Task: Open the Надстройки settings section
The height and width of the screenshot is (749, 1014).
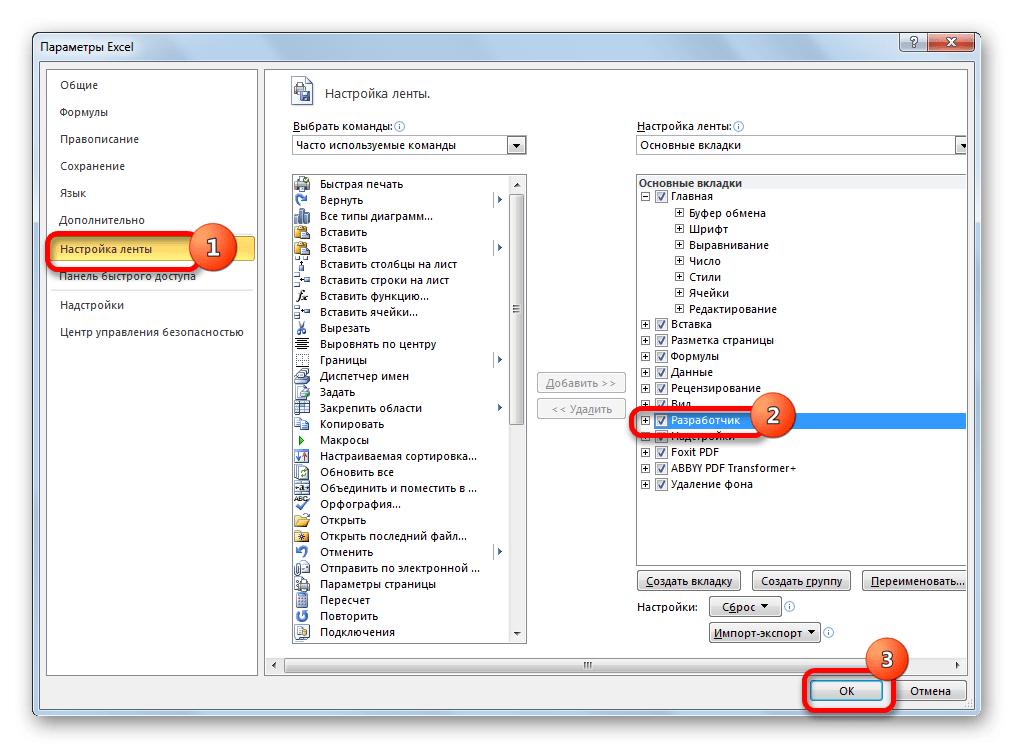Action: 92,305
